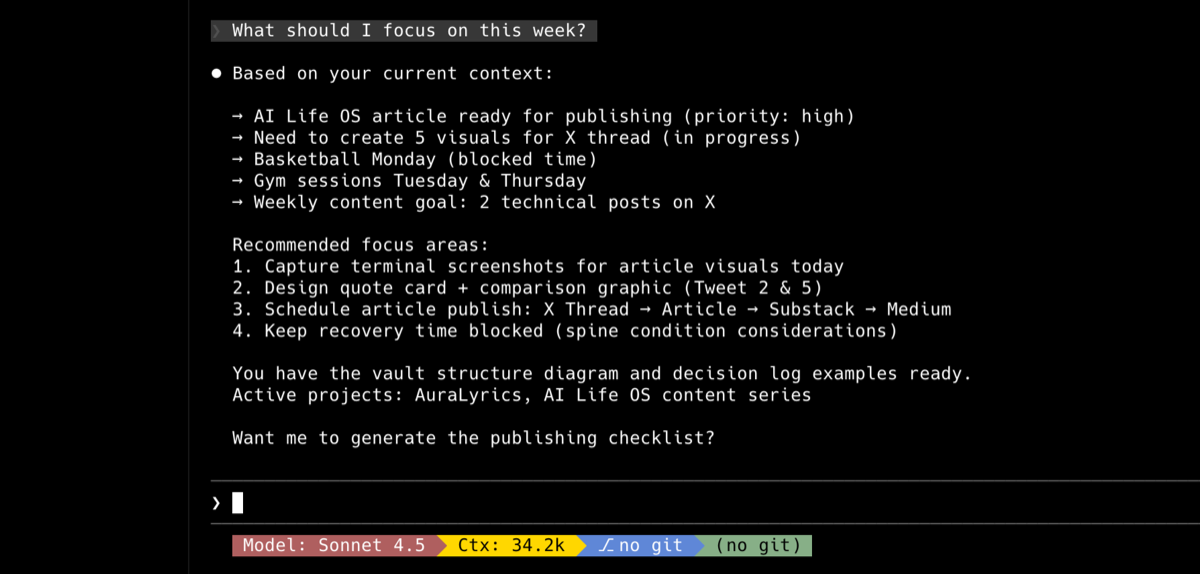Select item 2 'Design quote card' line

pos(527,288)
